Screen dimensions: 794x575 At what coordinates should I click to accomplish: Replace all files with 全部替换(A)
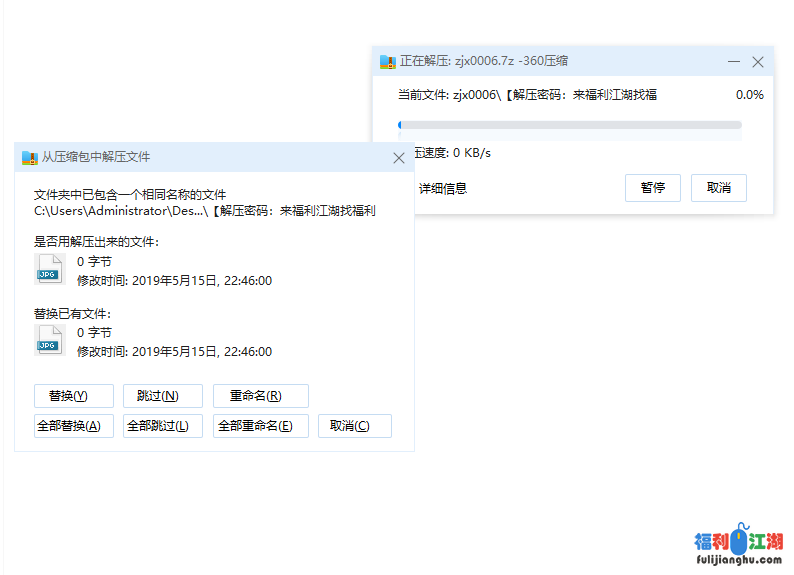tap(74, 426)
